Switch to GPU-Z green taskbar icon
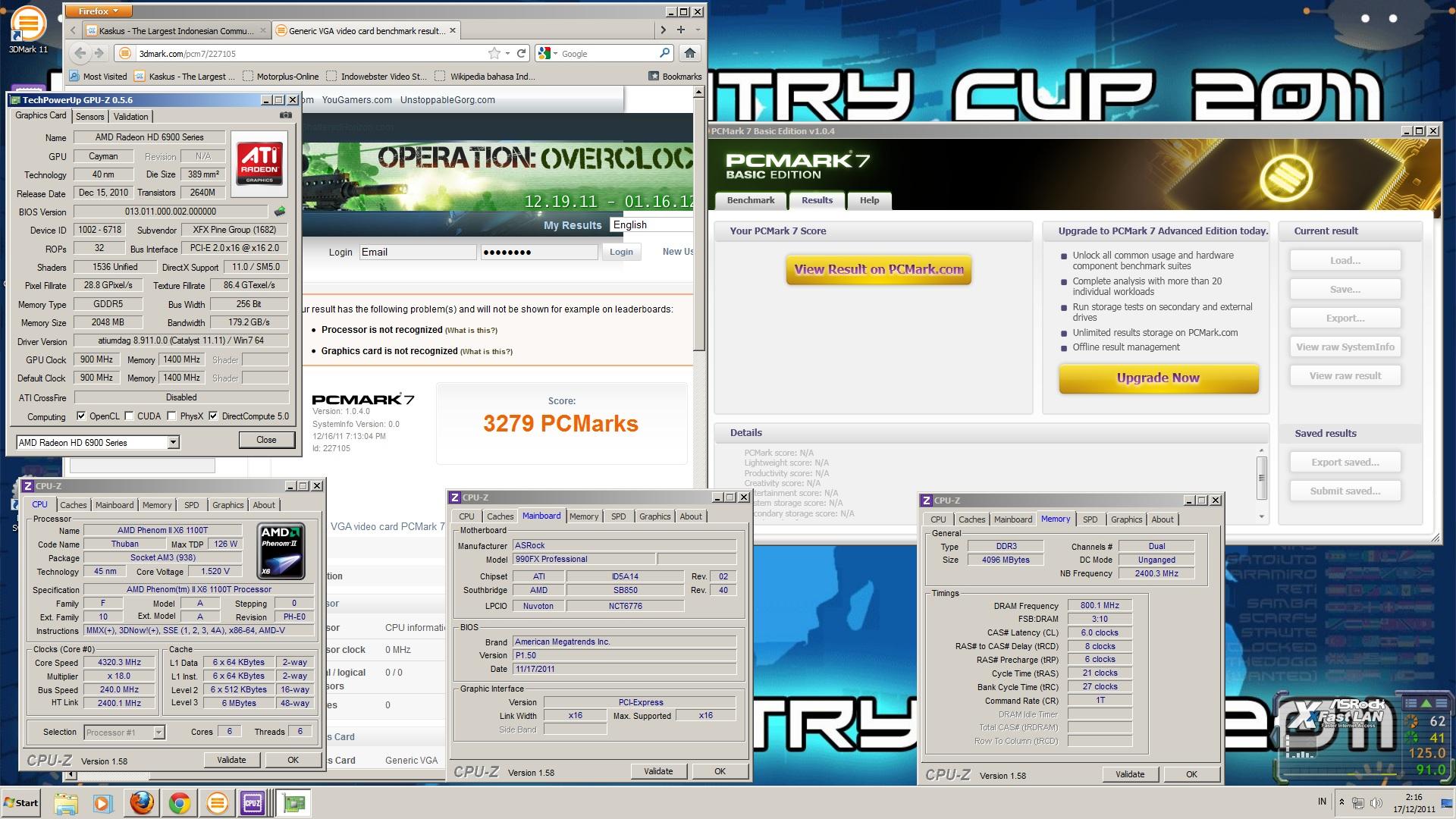1456x819 pixels. [293, 802]
